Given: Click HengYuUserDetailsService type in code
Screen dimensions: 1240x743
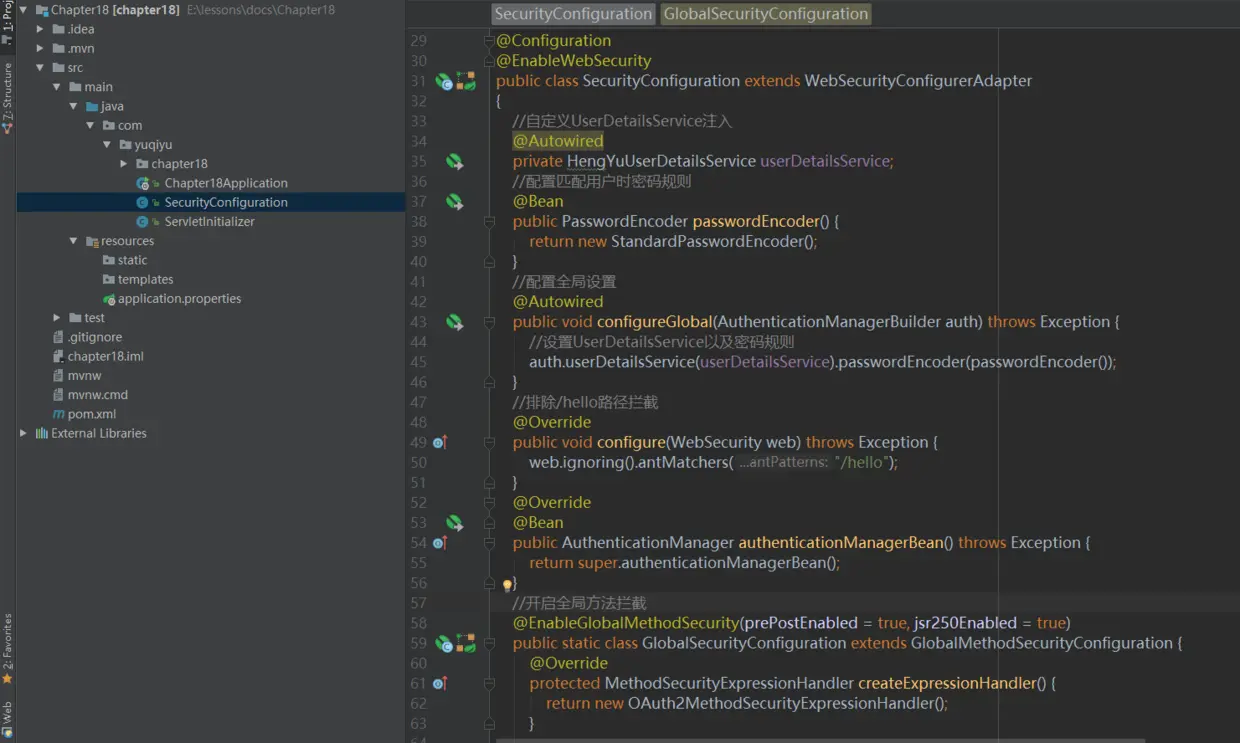Looking at the screenshot, I should [x=661, y=161].
